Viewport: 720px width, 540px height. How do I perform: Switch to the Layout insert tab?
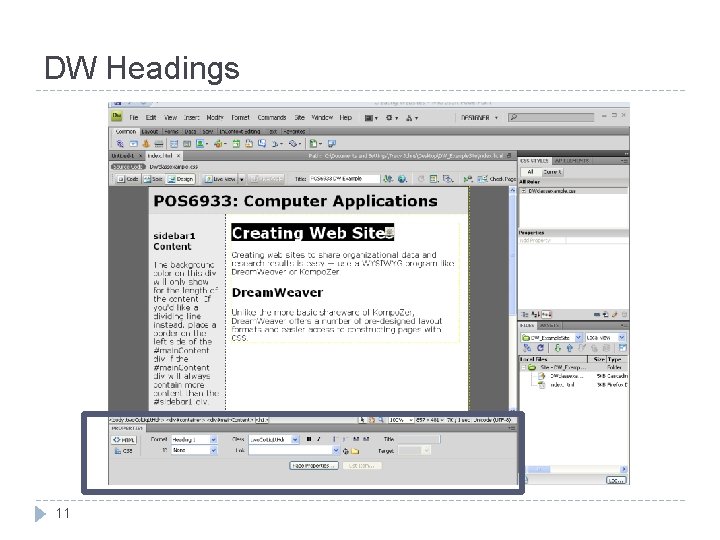(x=150, y=131)
